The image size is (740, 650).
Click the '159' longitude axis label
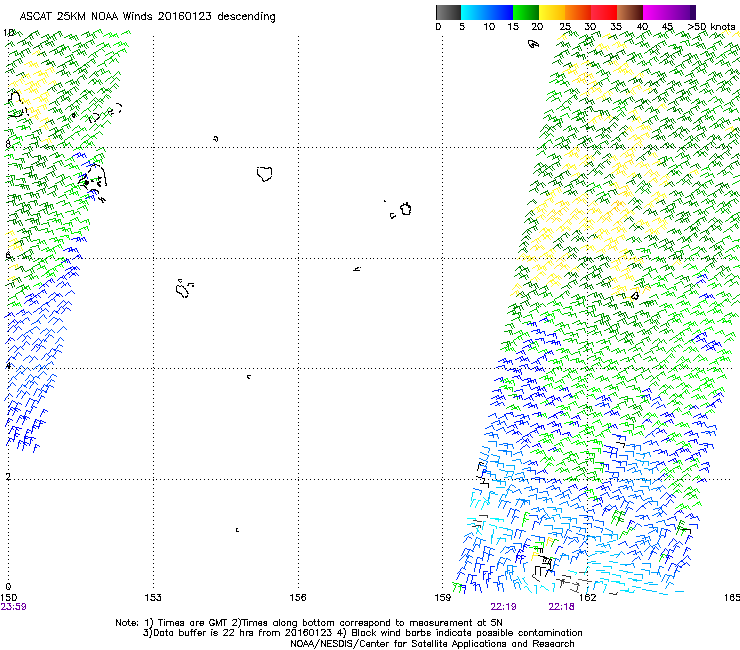(443, 598)
